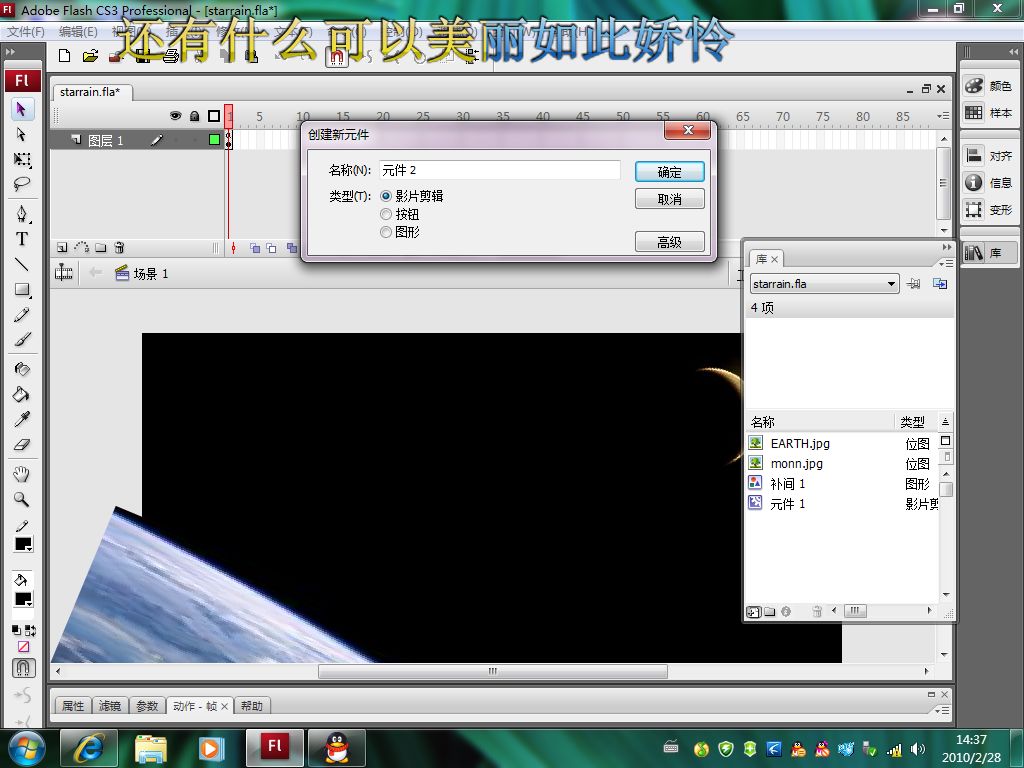Switch to the 属性 tab
The height and width of the screenshot is (768, 1024).
tap(72, 706)
